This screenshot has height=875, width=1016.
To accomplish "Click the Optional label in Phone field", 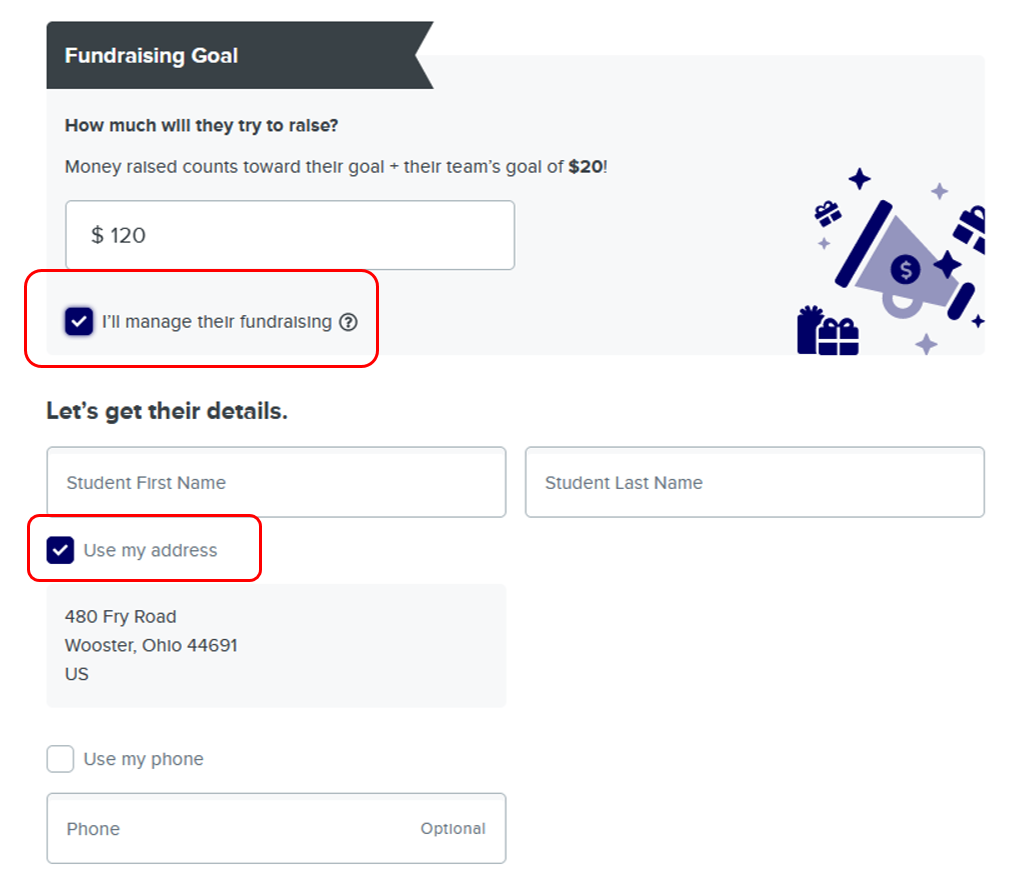I will click(x=452, y=828).
